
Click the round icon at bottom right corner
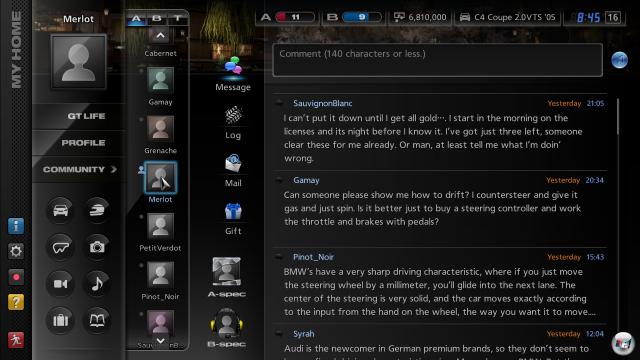pyautogui.click(x=623, y=343)
